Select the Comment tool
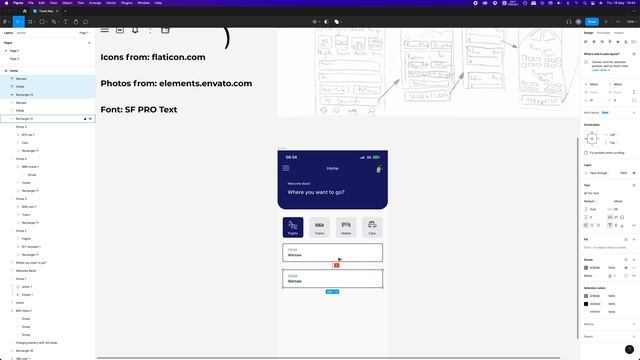Viewport: 640px width, 360px height. [86, 22]
